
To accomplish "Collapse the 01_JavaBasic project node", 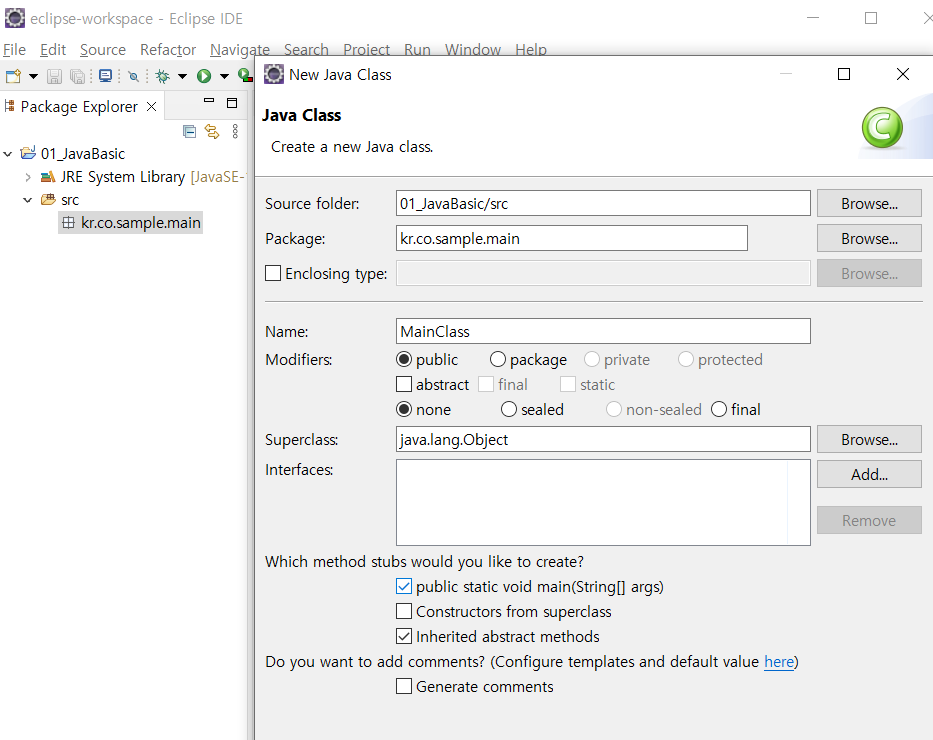I will 8,154.
